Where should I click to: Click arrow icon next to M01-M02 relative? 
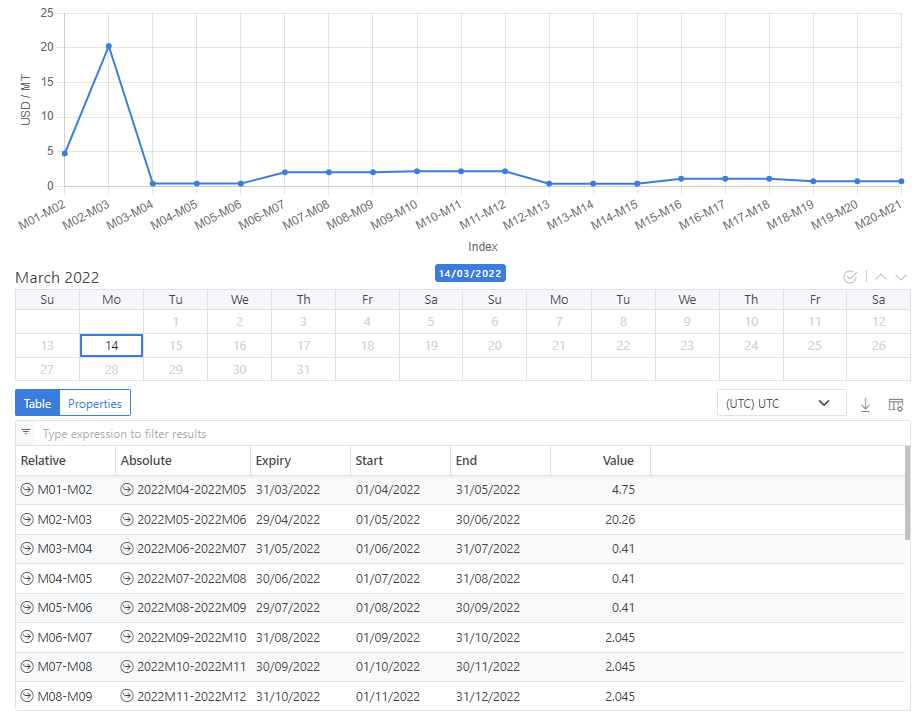(27, 490)
